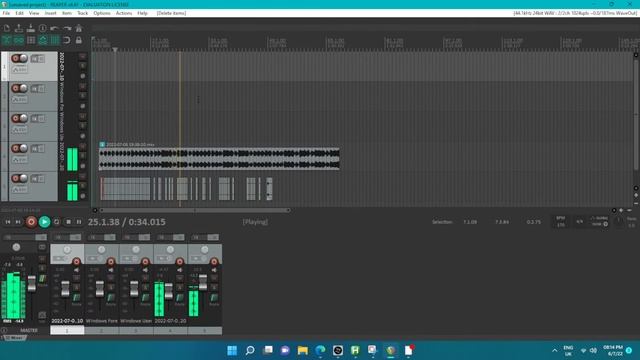This screenshot has height=360, width=640.
Task: Mute mixer strip 2 with the speaker icon
Action: [x=111, y=270]
